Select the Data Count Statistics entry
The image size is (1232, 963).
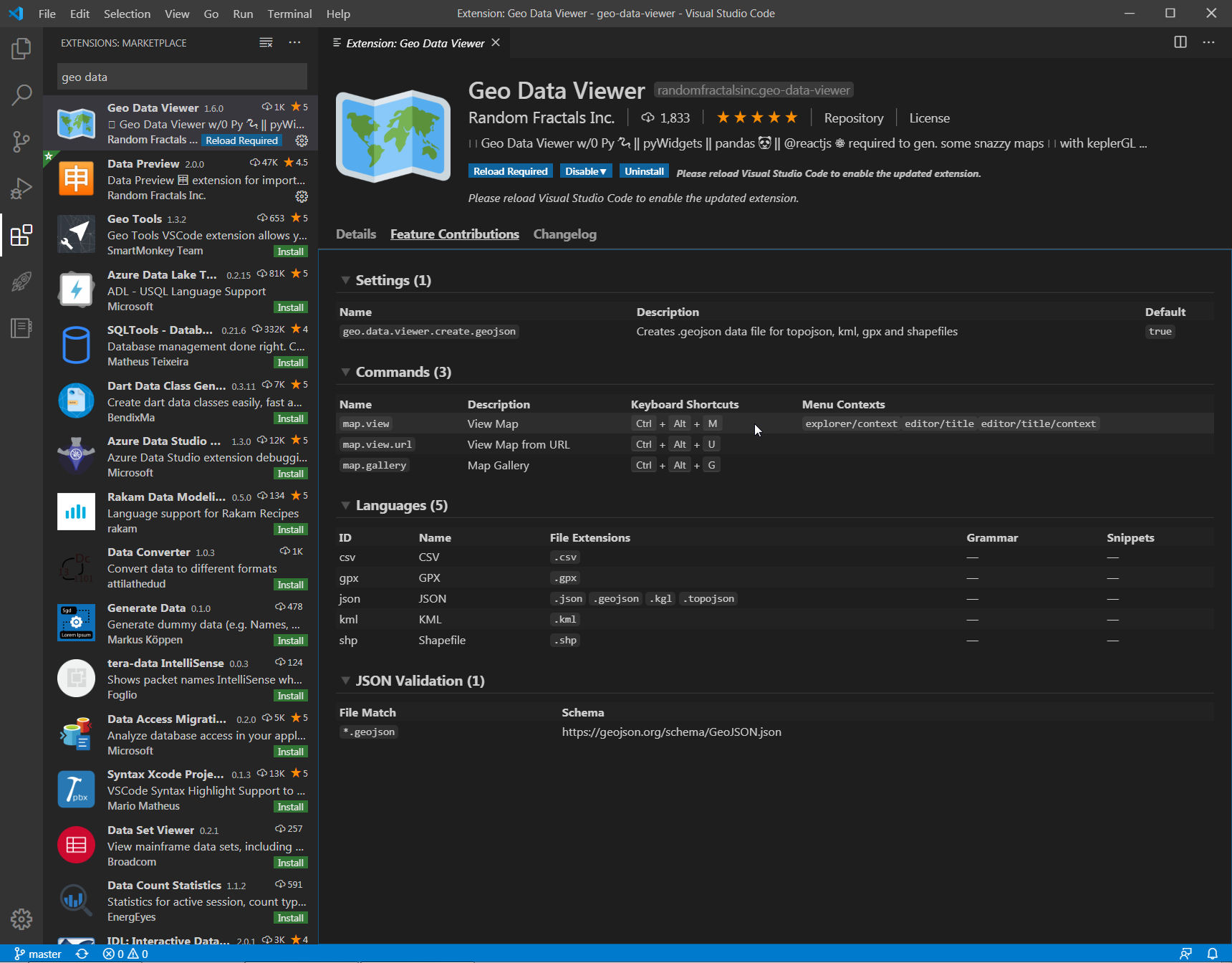point(181,901)
